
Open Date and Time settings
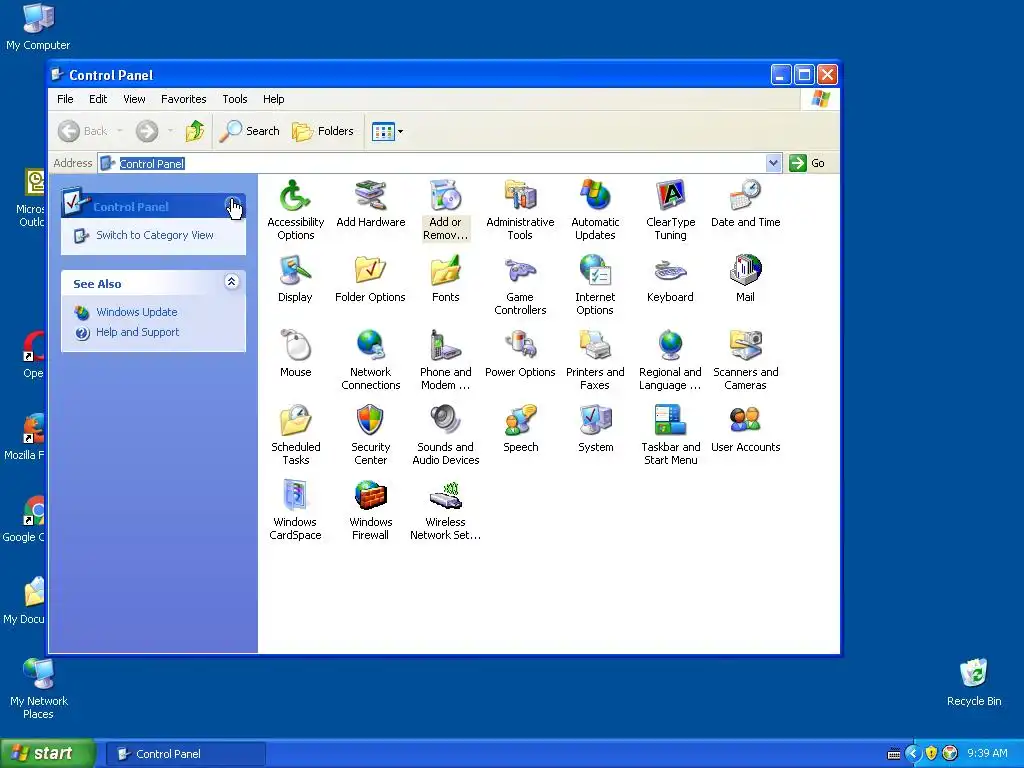click(x=745, y=204)
